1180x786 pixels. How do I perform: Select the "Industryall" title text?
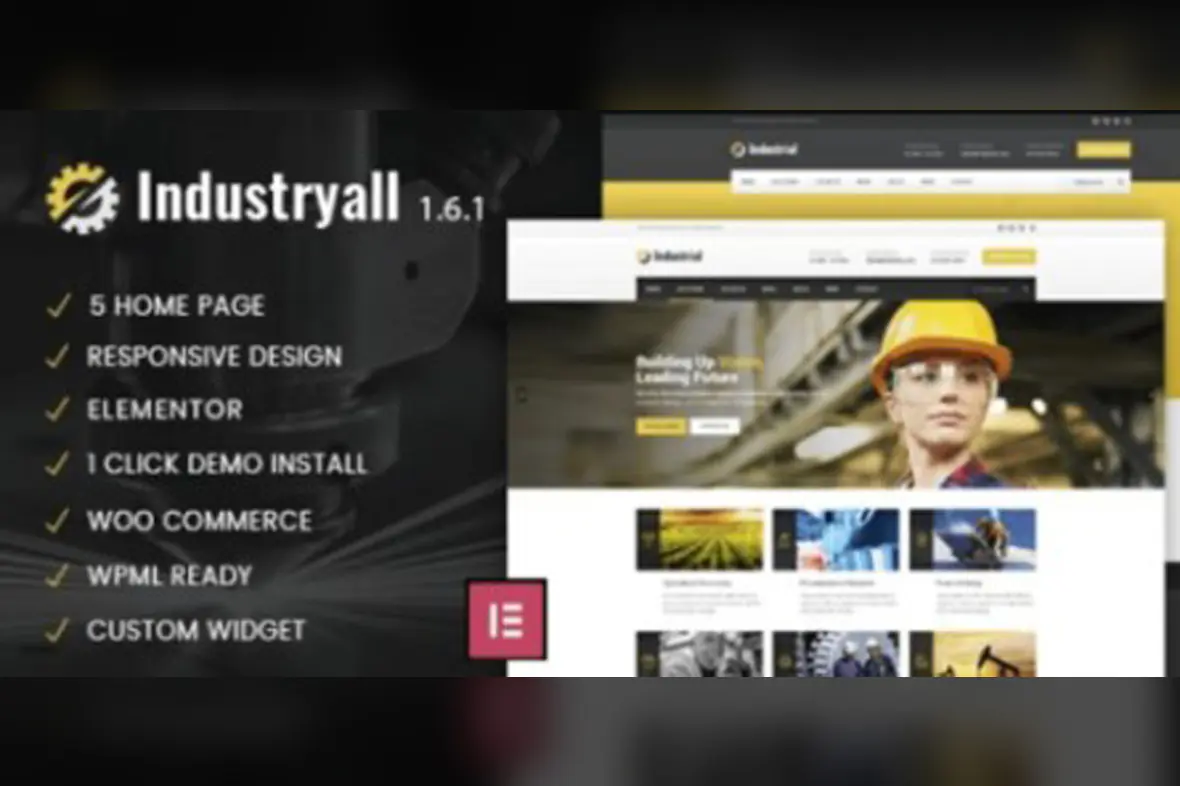pos(267,198)
